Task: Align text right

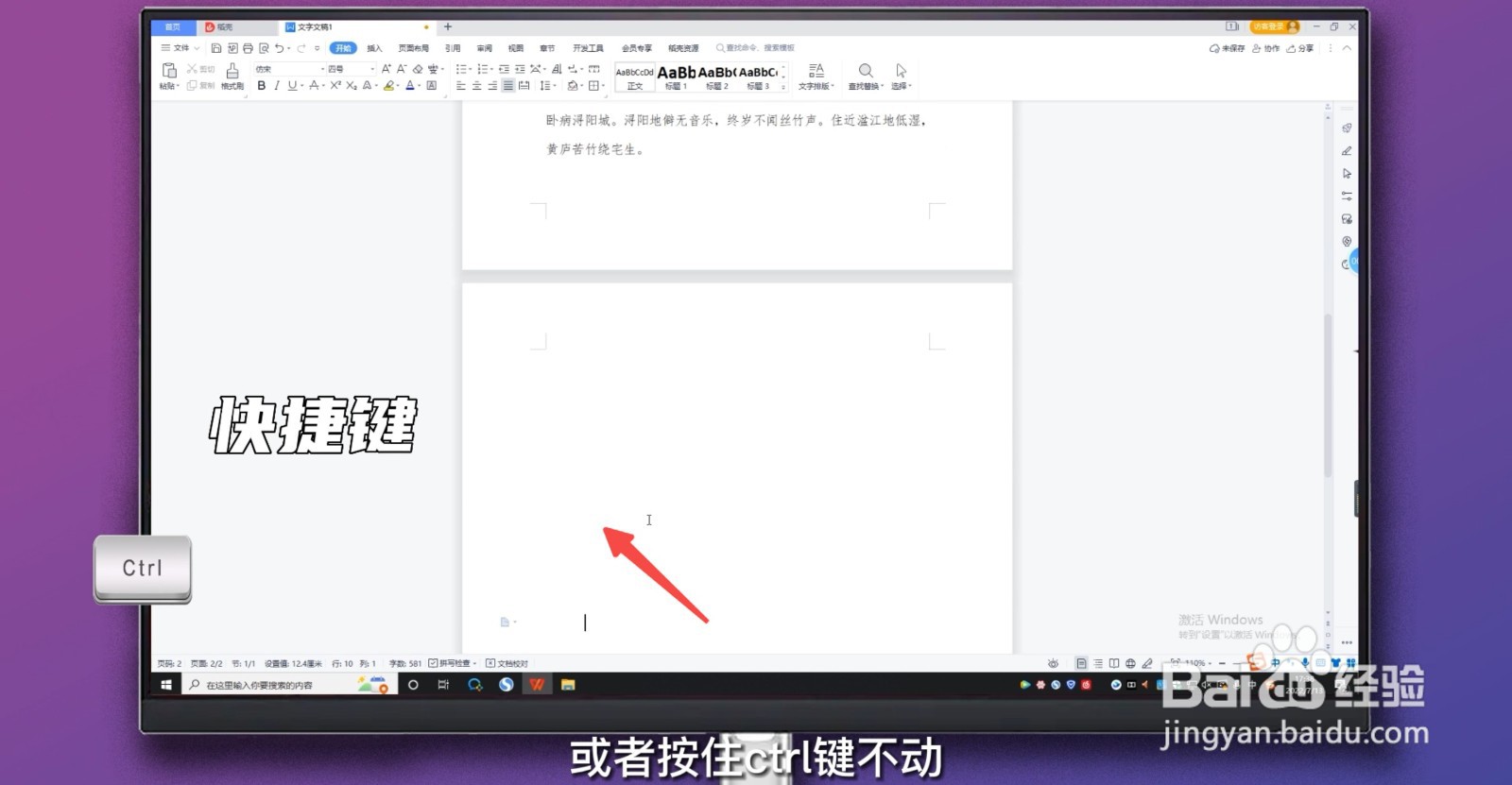Action: [492, 85]
